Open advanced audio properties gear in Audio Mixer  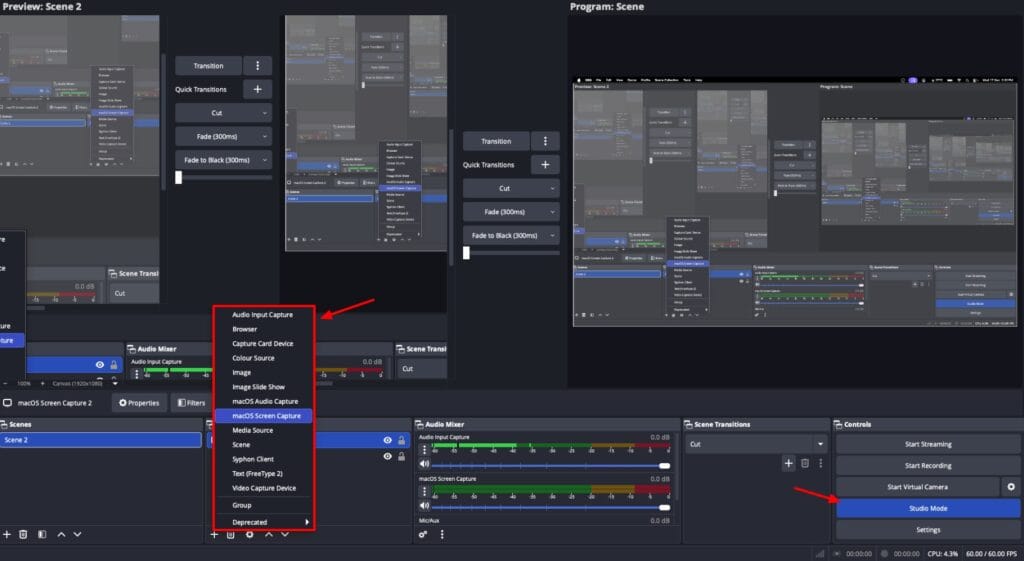tap(423, 535)
